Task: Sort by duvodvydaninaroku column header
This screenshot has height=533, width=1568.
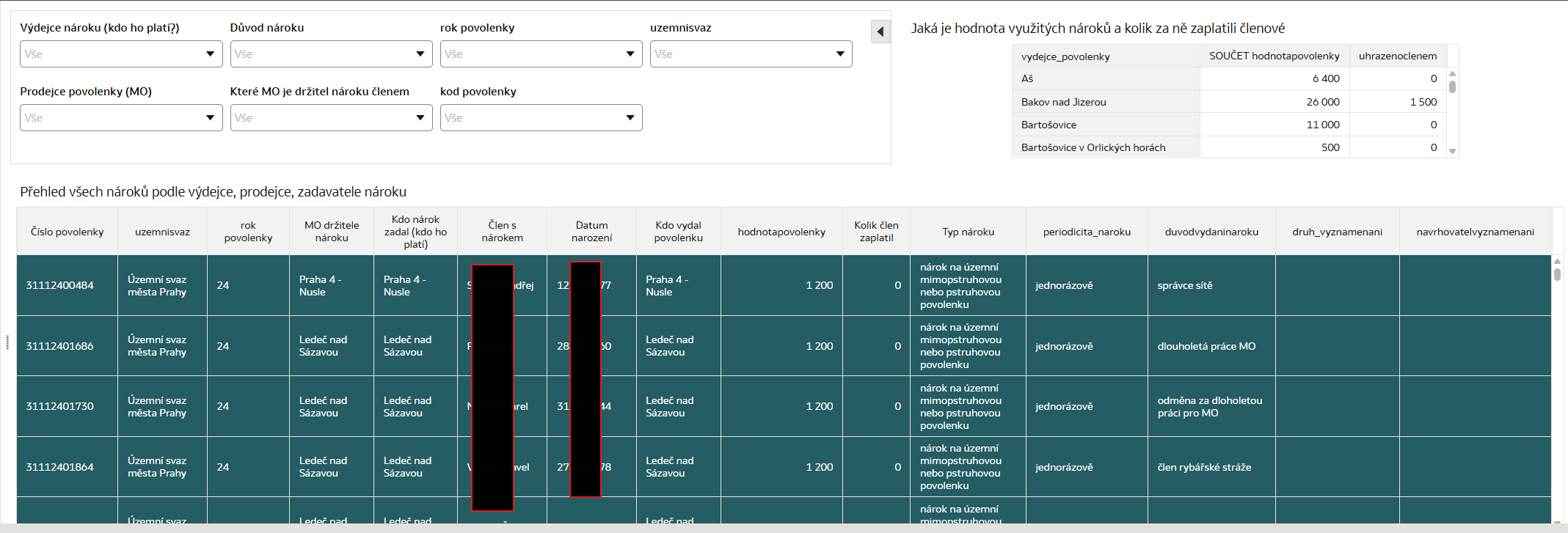Action: 1211,232
